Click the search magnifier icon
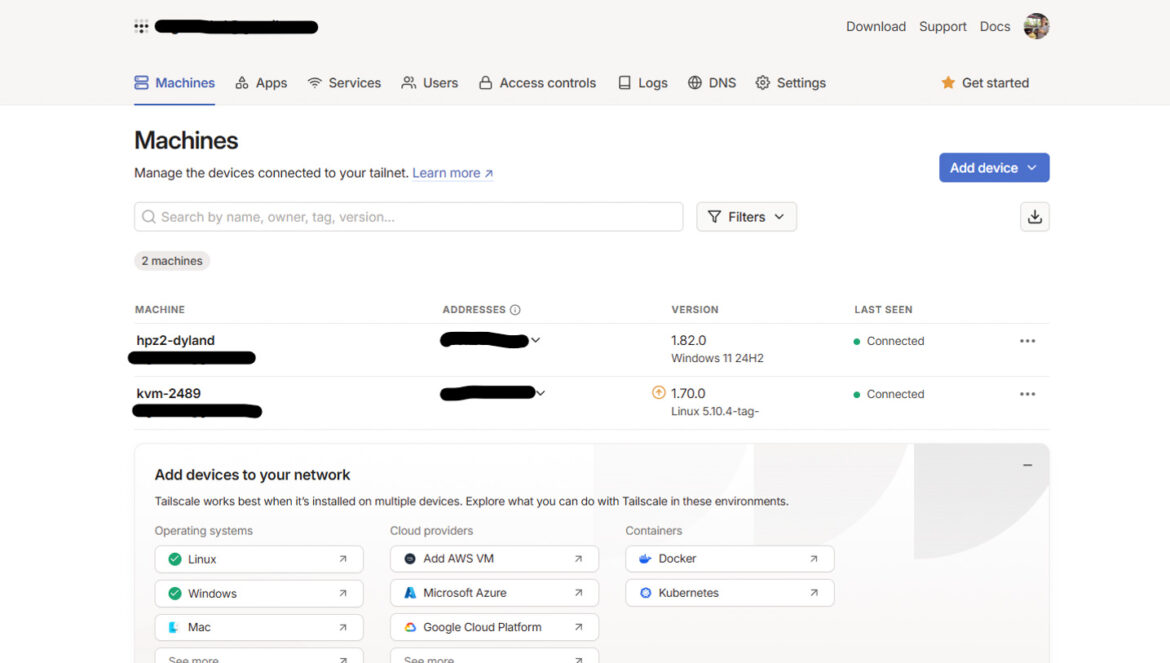 148,216
